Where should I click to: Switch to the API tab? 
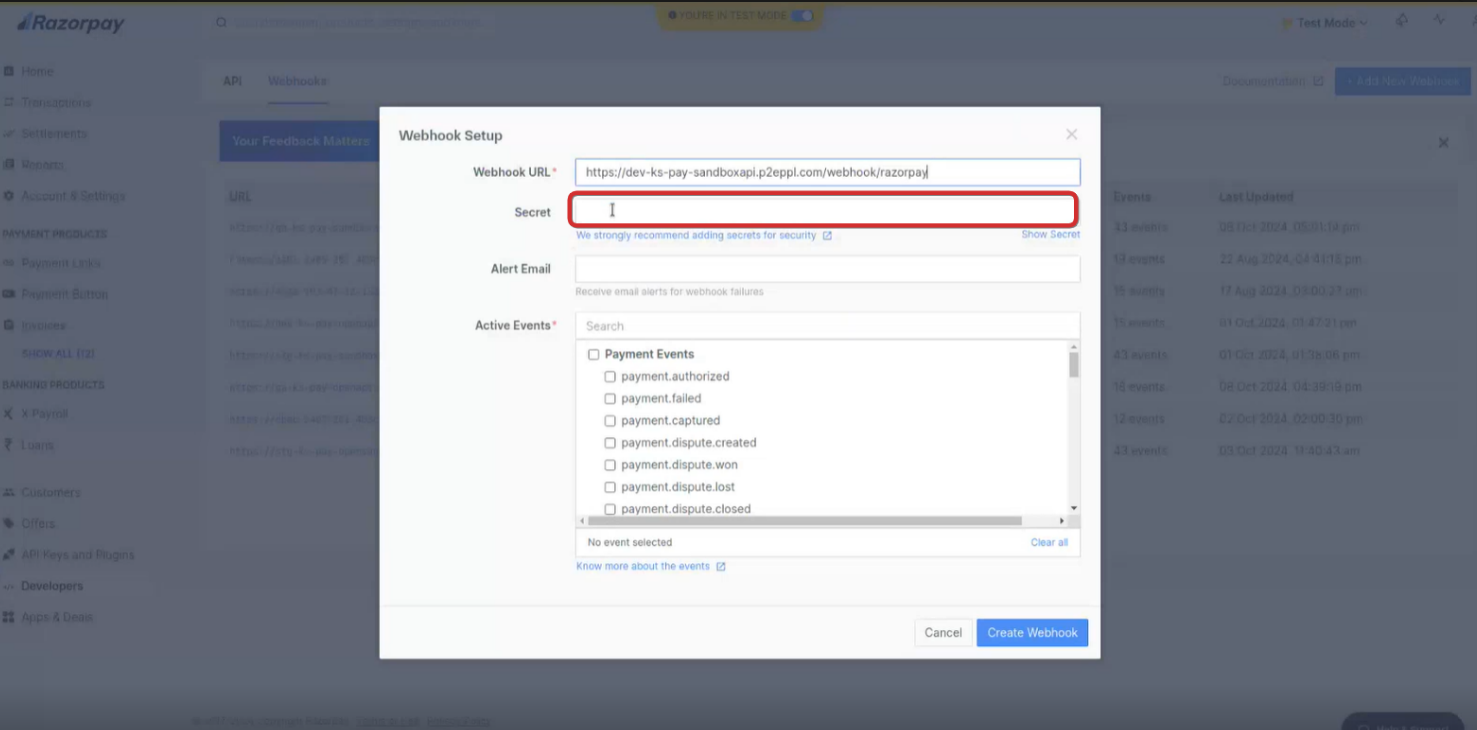[x=232, y=81]
